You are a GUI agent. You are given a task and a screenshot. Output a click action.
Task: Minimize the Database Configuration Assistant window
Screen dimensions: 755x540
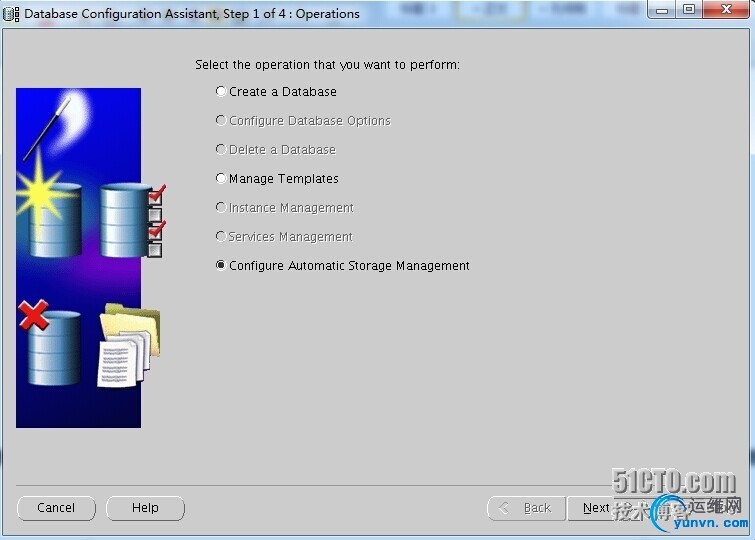[x=662, y=9]
